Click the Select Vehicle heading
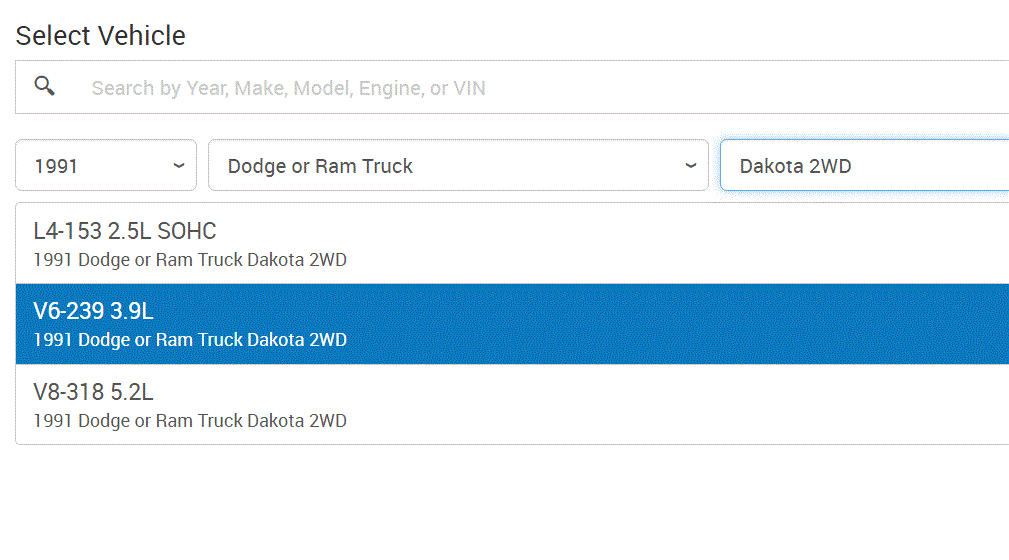The width and height of the screenshot is (1009, 560). [100, 36]
